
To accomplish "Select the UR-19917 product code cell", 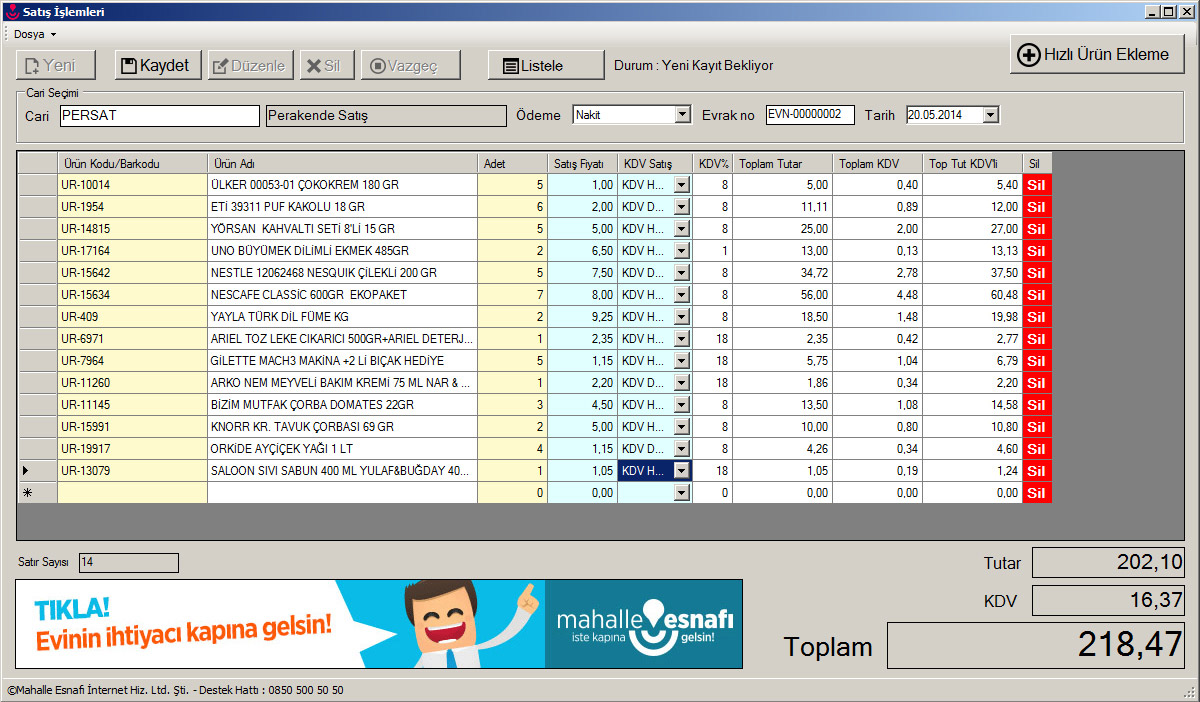I will tap(132, 449).
